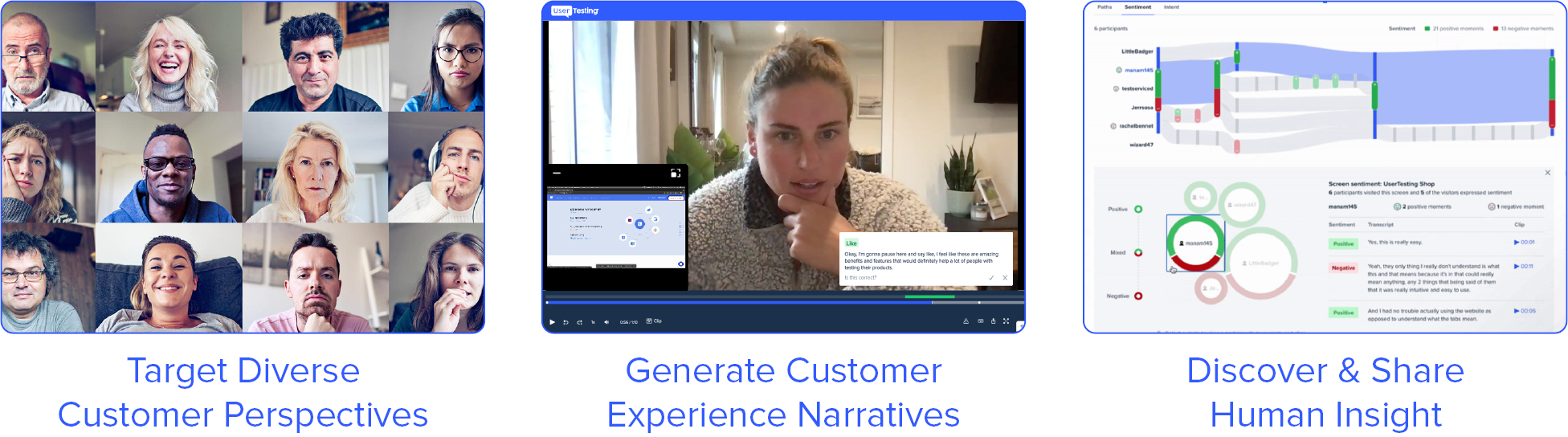This screenshot has height=437, width=1568.
Task: Select the Positive sentiment radio circle
Action: [x=1138, y=210]
